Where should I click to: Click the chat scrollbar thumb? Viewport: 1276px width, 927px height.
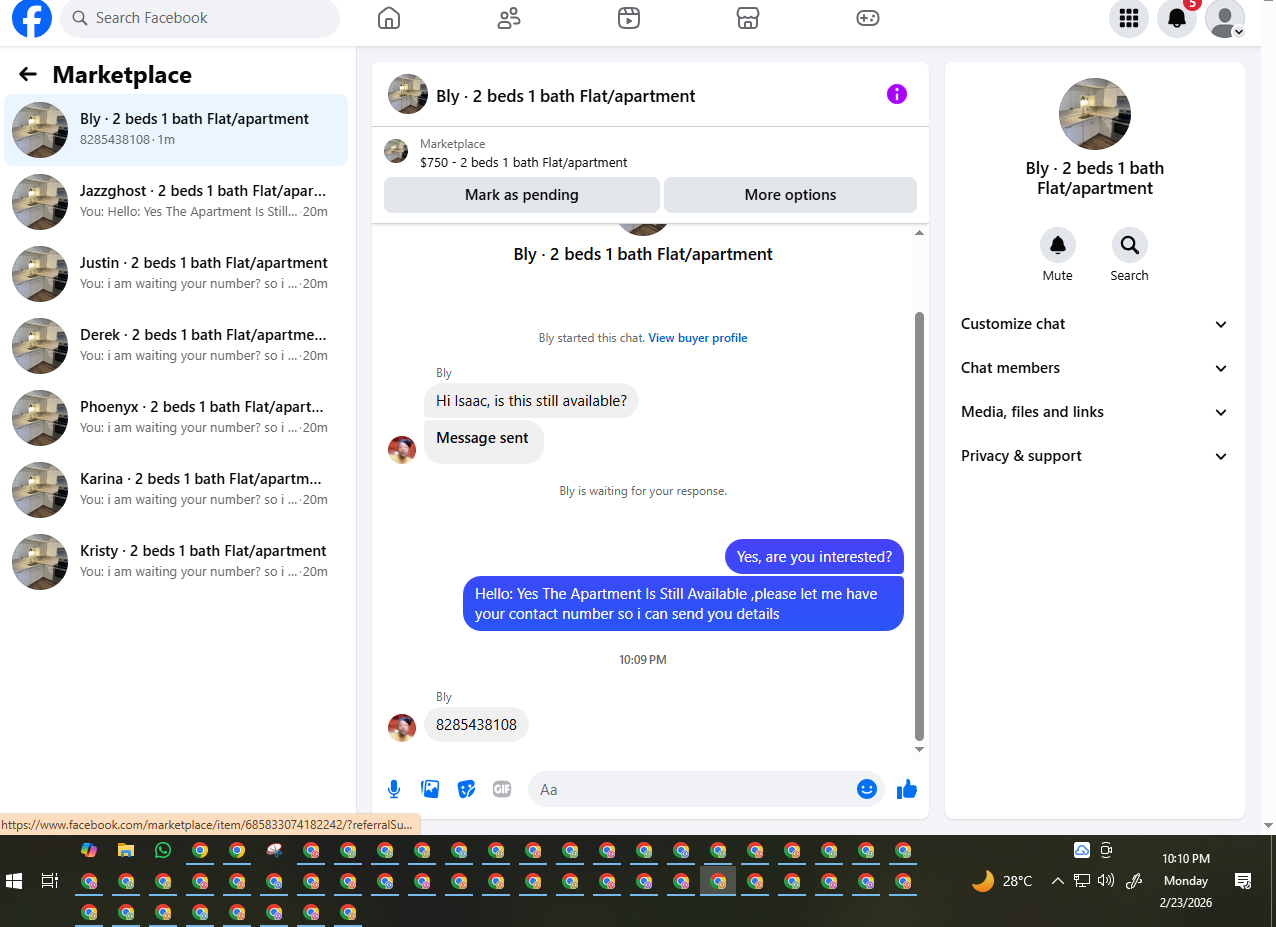coord(919,526)
